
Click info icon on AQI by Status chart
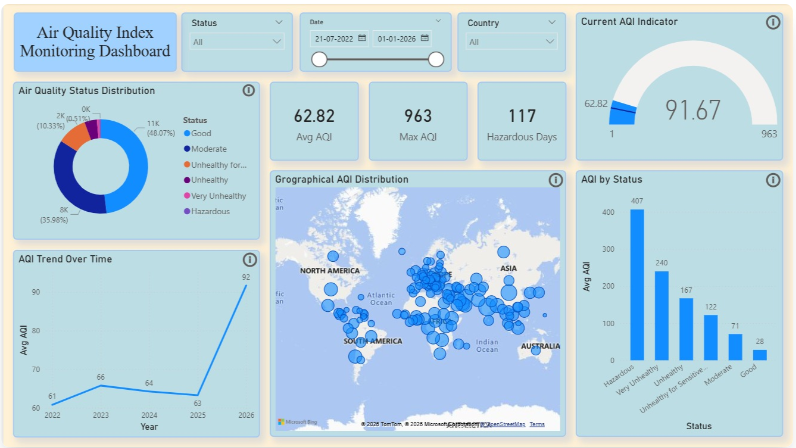point(772,180)
